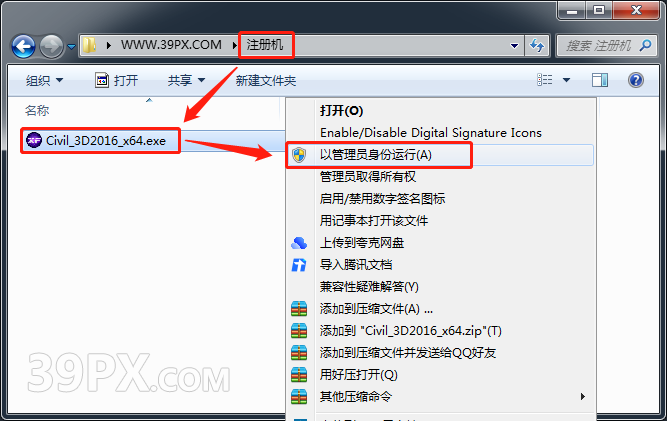Select 用记事本打开该文件 option
667x421 pixels.
click(374, 221)
